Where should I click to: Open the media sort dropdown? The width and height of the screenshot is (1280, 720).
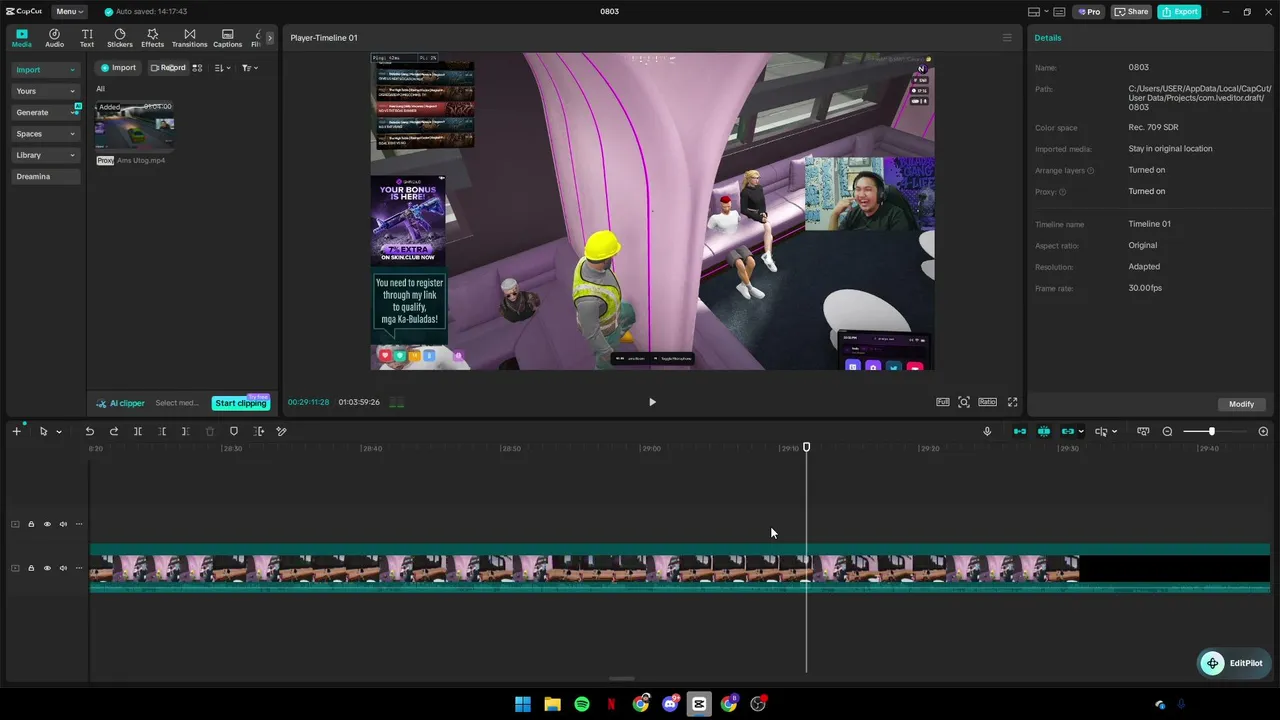222,68
